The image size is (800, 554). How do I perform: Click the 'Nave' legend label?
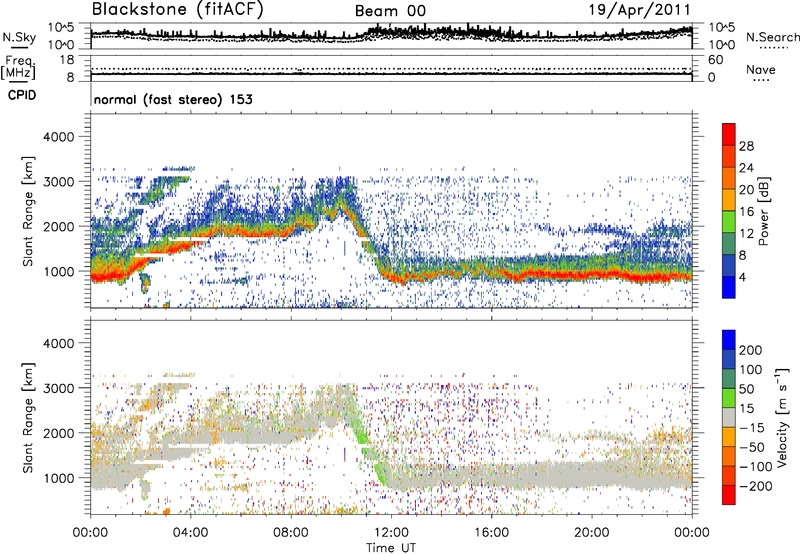pyautogui.click(x=760, y=70)
